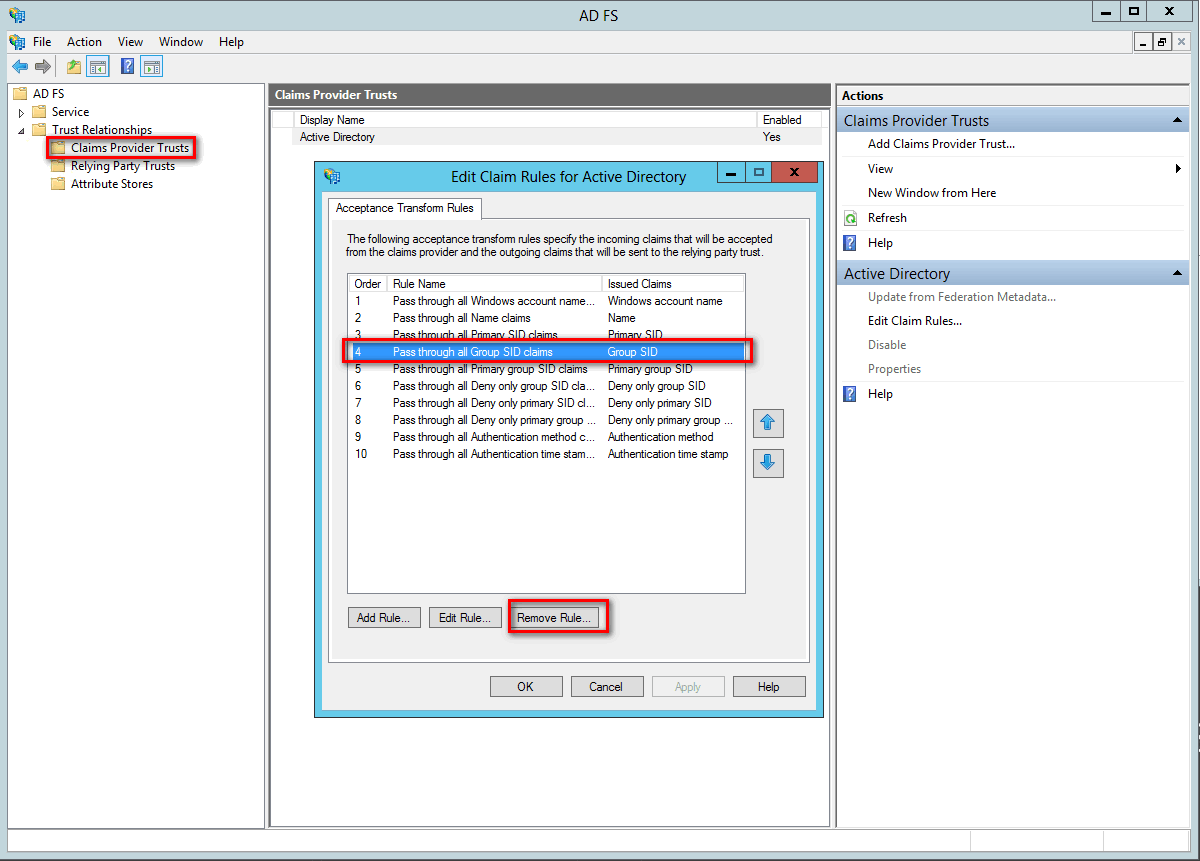Click the Display Name column header
Viewport: 1200px width, 861px height.
526,120
